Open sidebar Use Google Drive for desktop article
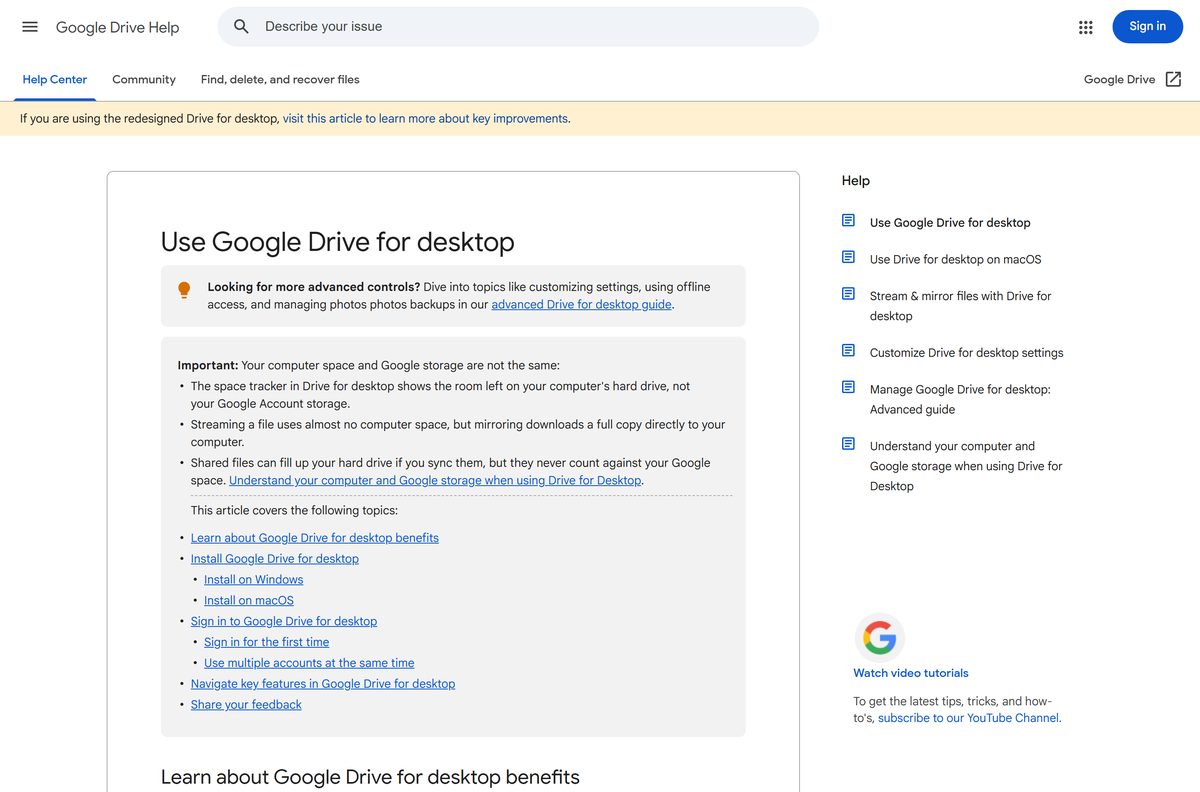Screen dimensions: 1200x792 [950, 223]
